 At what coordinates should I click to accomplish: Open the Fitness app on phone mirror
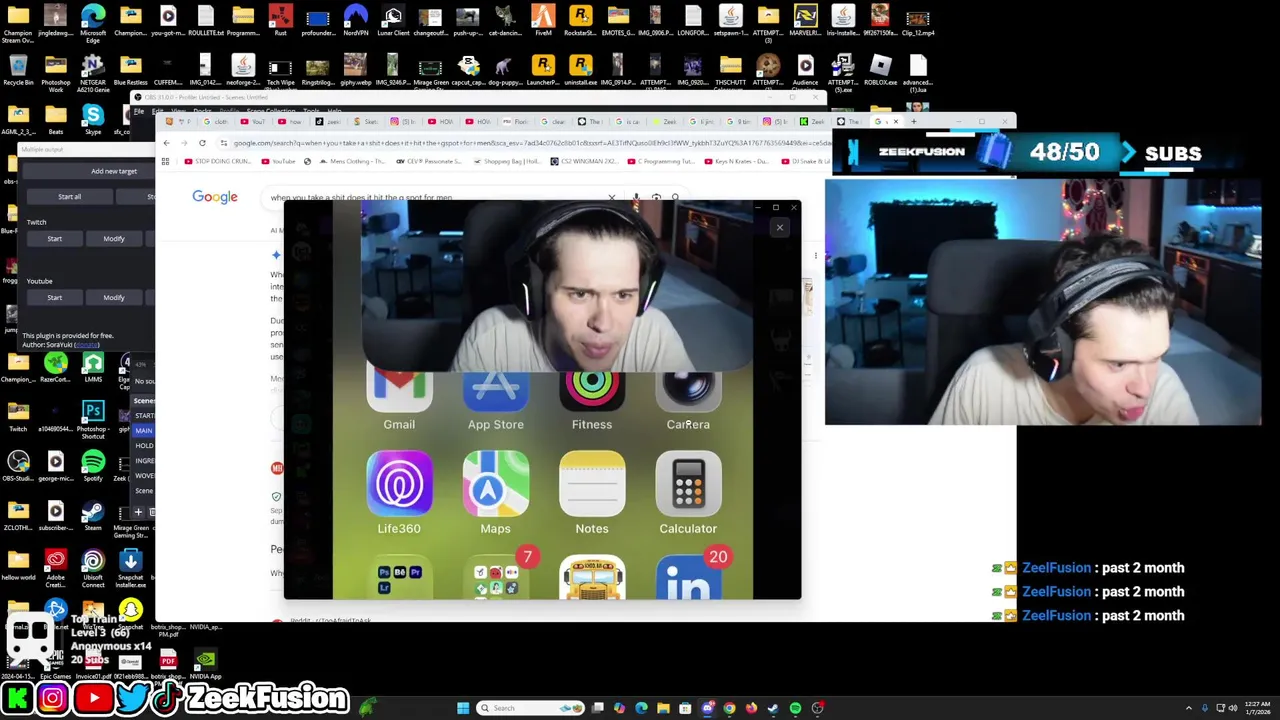tap(592, 401)
